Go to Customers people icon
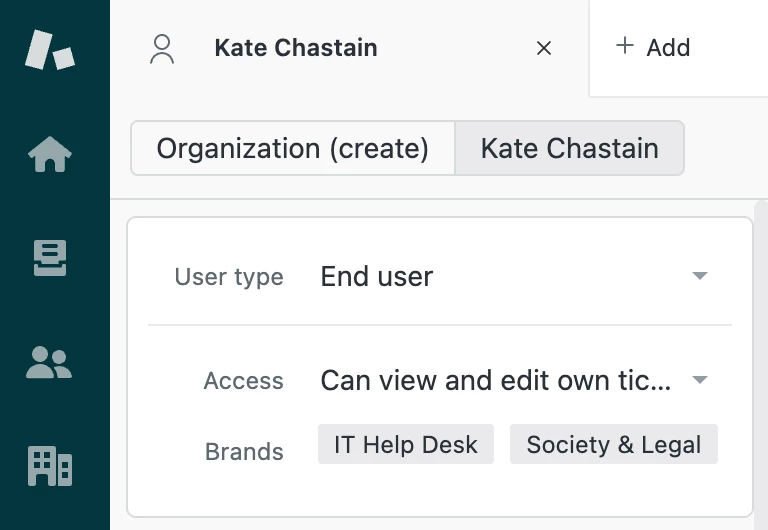768x530 pixels. (50, 363)
